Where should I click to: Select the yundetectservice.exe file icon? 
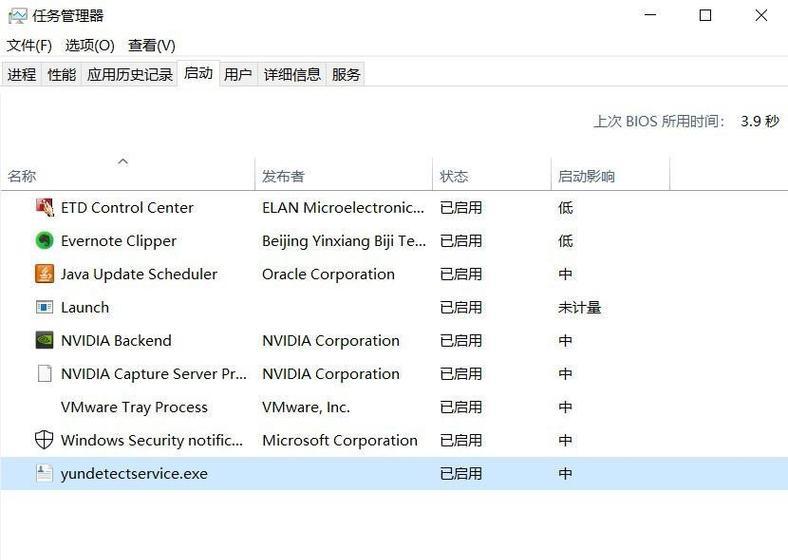click(x=44, y=473)
